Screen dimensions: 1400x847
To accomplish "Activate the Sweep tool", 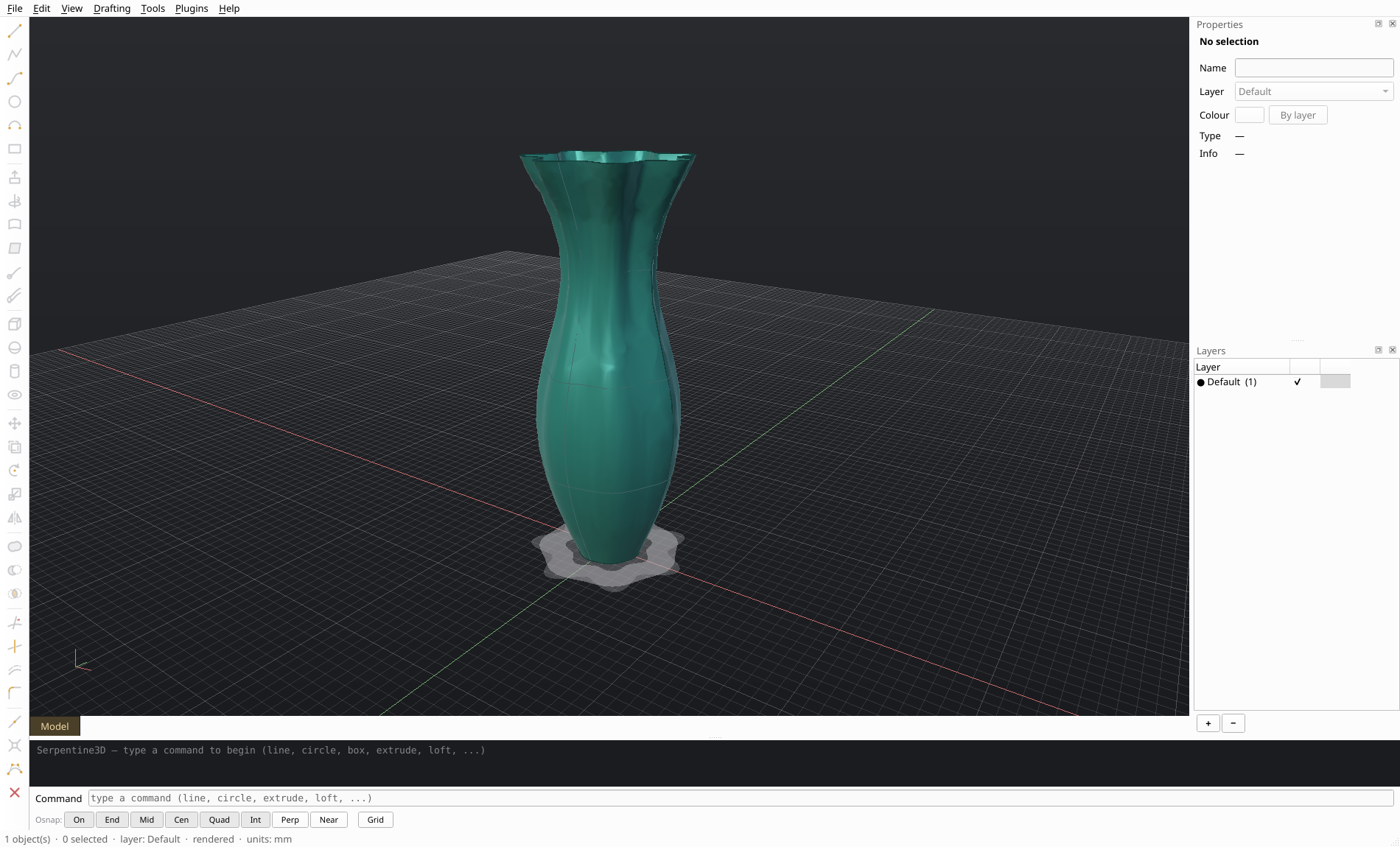I will tap(15, 273).
